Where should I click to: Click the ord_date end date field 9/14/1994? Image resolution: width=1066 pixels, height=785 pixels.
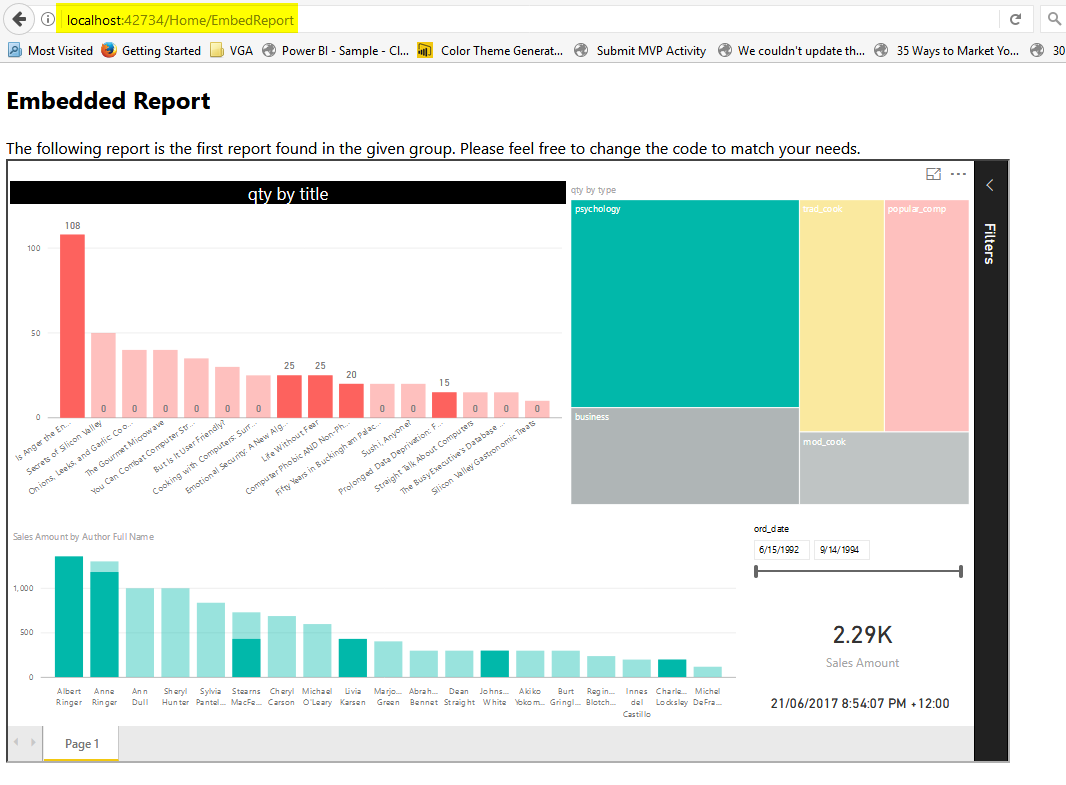click(x=841, y=550)
